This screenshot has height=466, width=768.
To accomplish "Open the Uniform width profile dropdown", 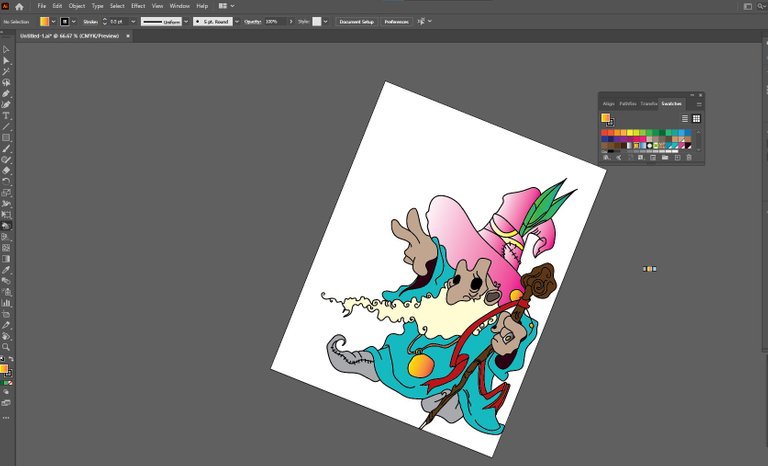I will click(x=186, y=22).
